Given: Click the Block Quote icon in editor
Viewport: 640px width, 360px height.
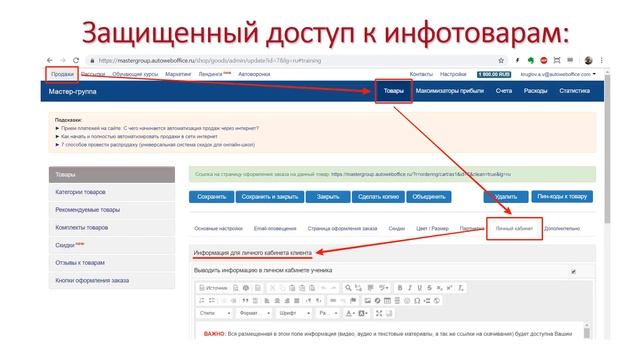Looking at the screenshot, I should (245, 301).
